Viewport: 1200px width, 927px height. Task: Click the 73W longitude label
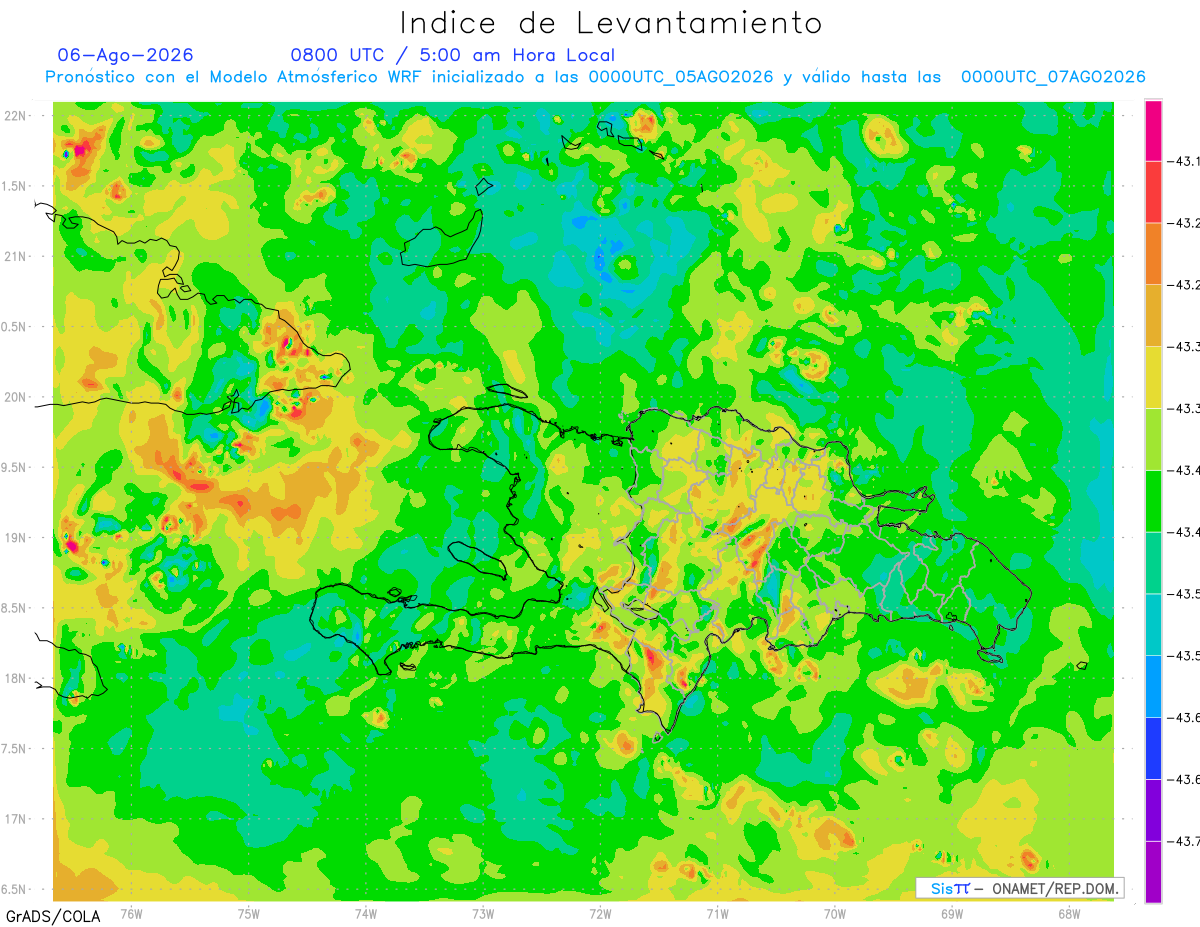point(483,913)
